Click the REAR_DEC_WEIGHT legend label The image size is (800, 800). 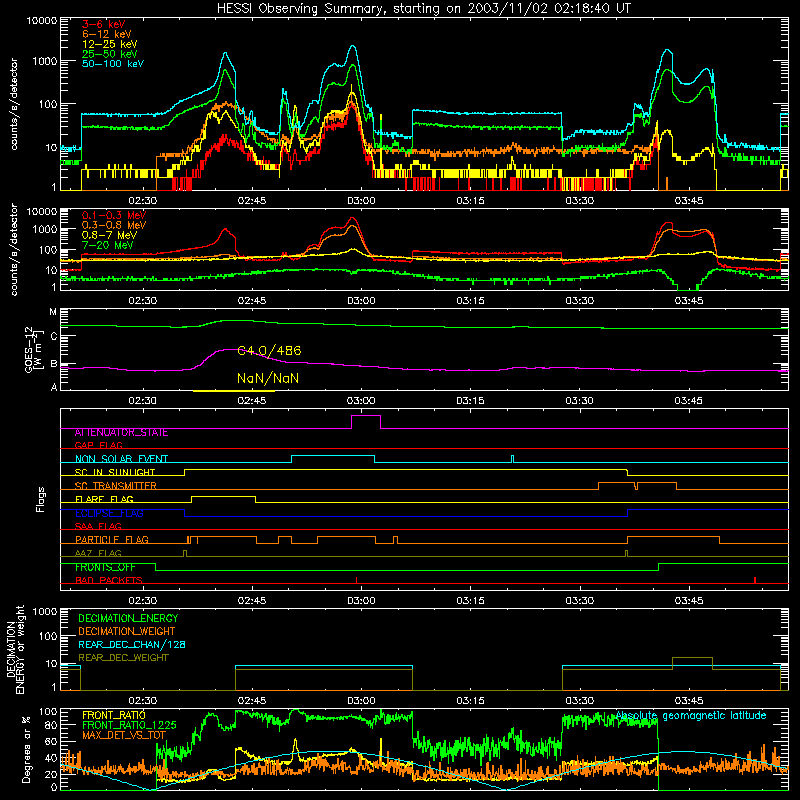123,658
